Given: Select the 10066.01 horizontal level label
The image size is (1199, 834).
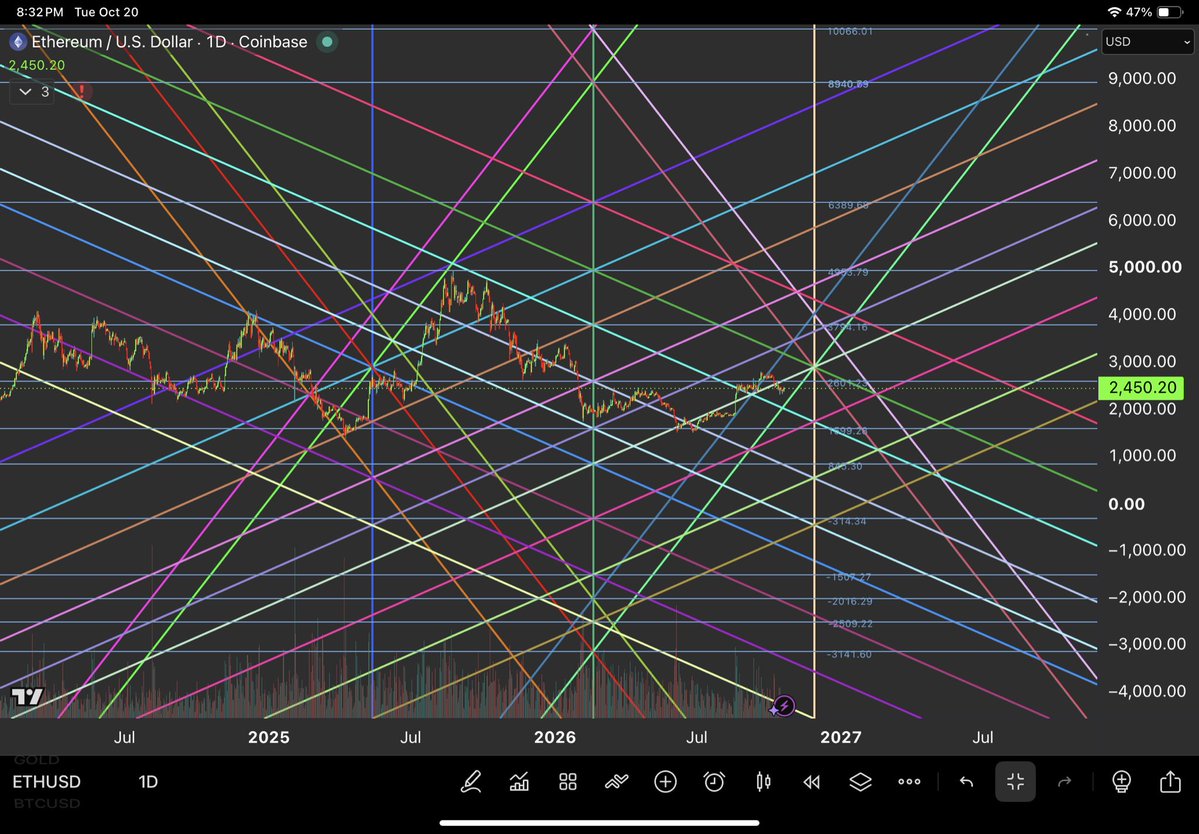Looking at the screenshot, I should (x=850, y=31).
